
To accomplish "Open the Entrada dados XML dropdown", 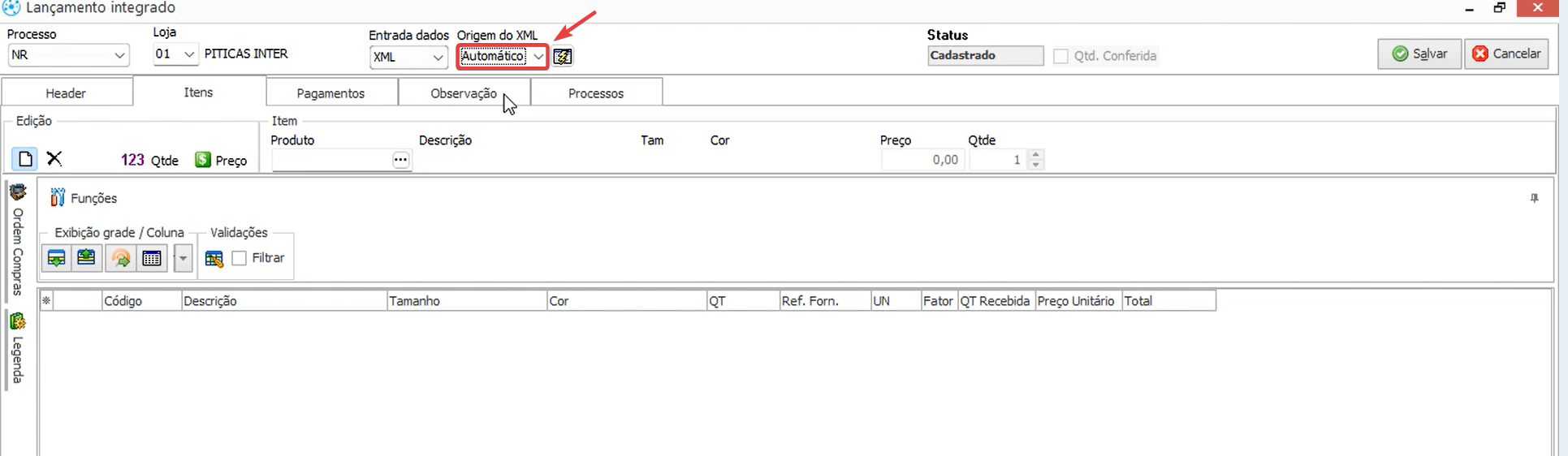I will pos(438,57).
